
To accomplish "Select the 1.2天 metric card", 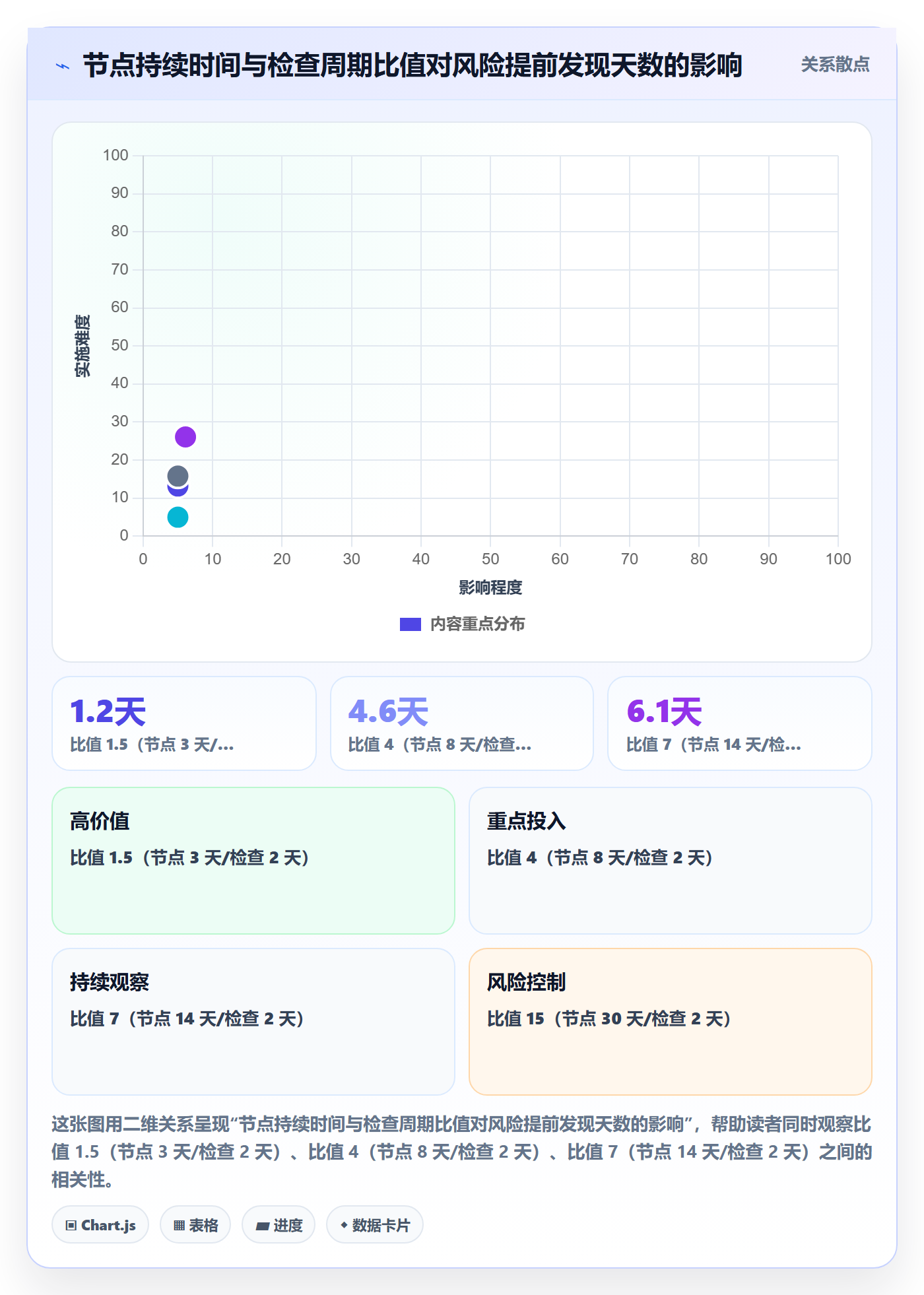I will 184,723.
